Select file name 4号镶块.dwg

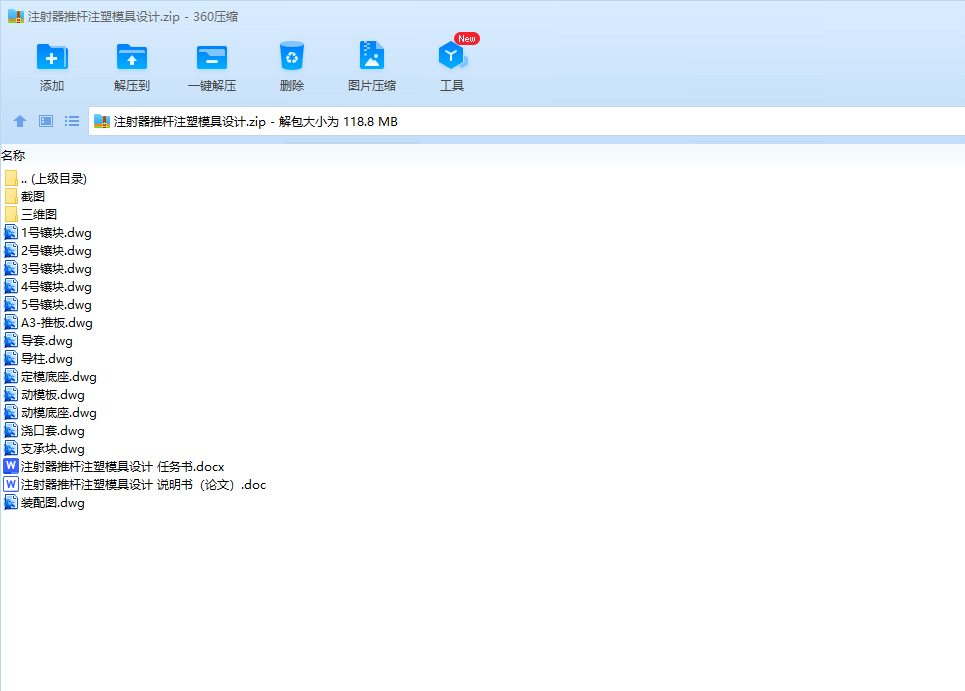56,287
